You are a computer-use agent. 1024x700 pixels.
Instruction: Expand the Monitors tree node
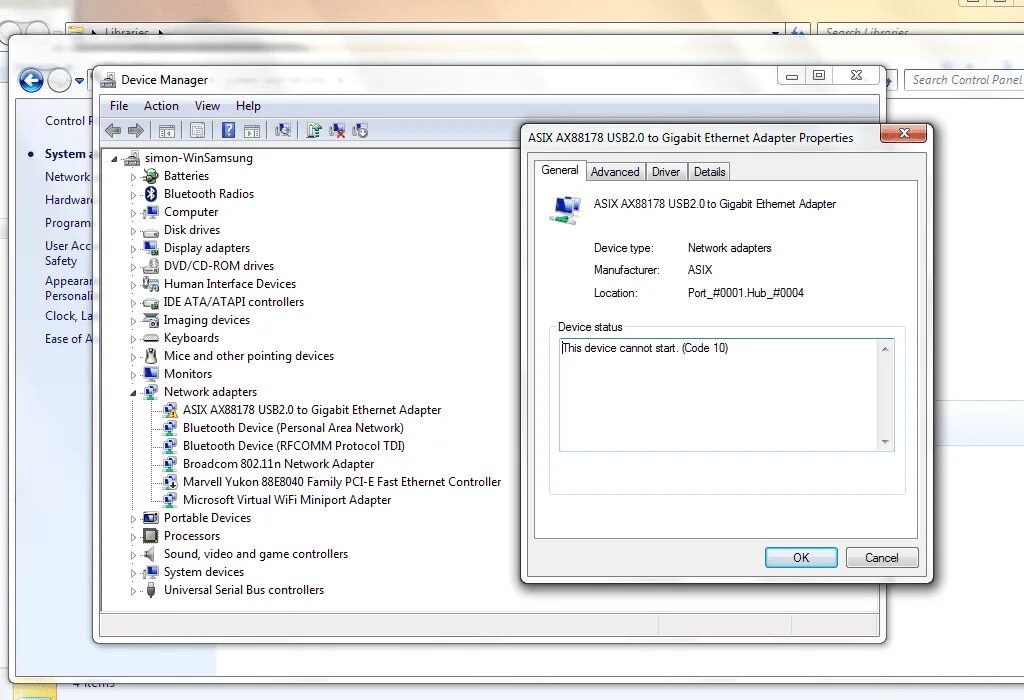(133, 375)
